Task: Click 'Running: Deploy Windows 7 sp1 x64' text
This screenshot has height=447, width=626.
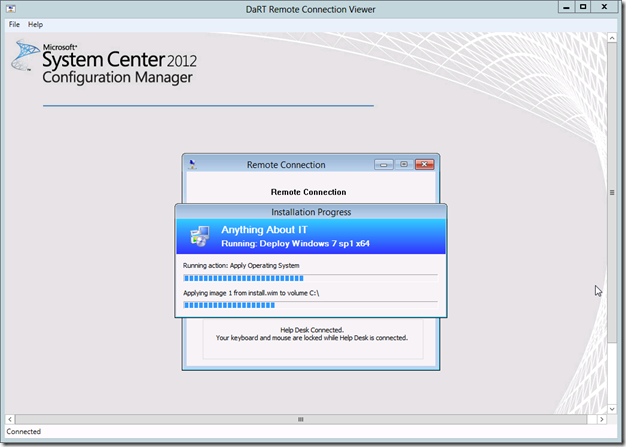Action: click(x=295, y=243)
